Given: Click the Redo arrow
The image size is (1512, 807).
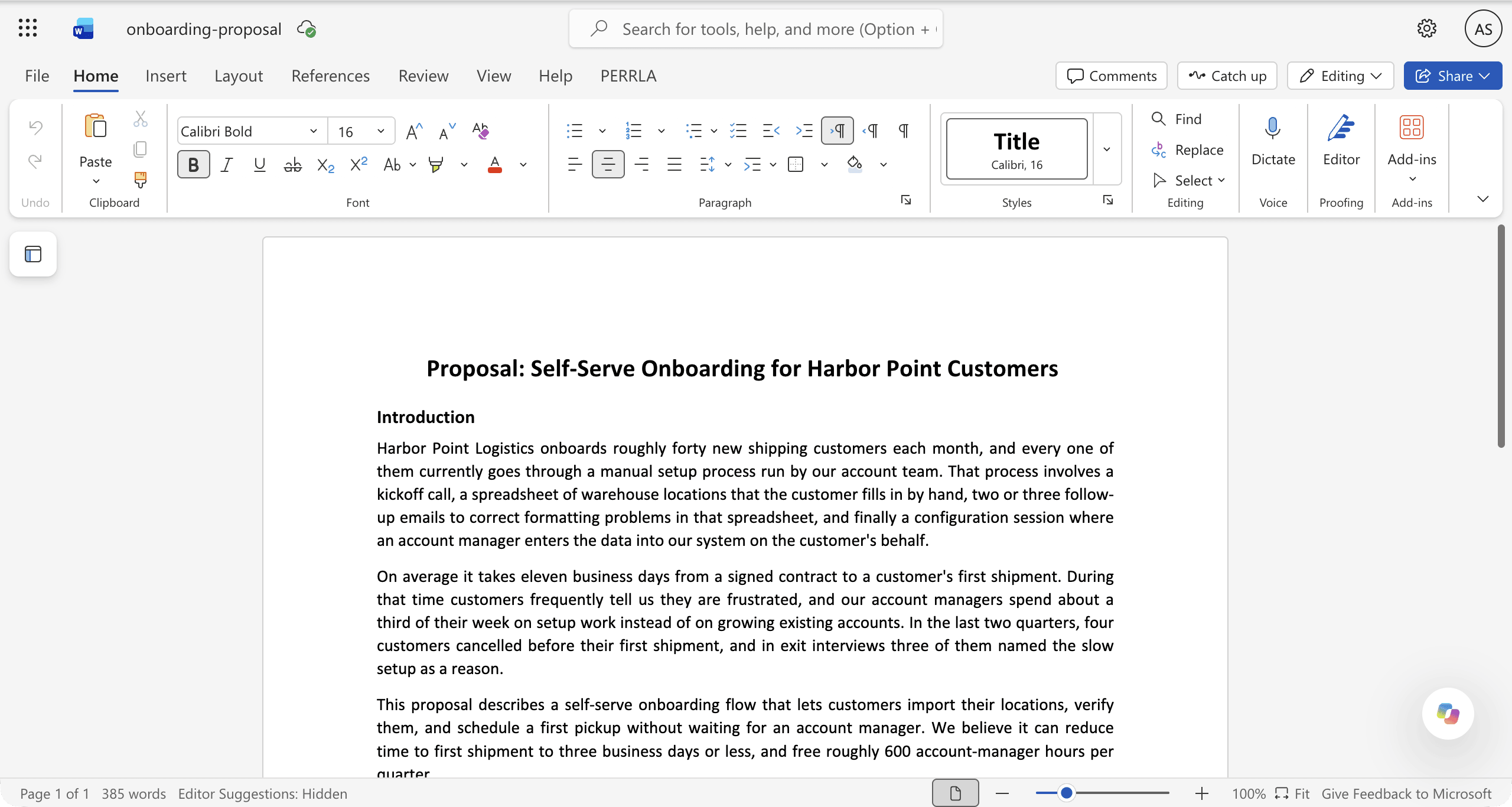Looking at the screenshot, I should coord(35,161).
